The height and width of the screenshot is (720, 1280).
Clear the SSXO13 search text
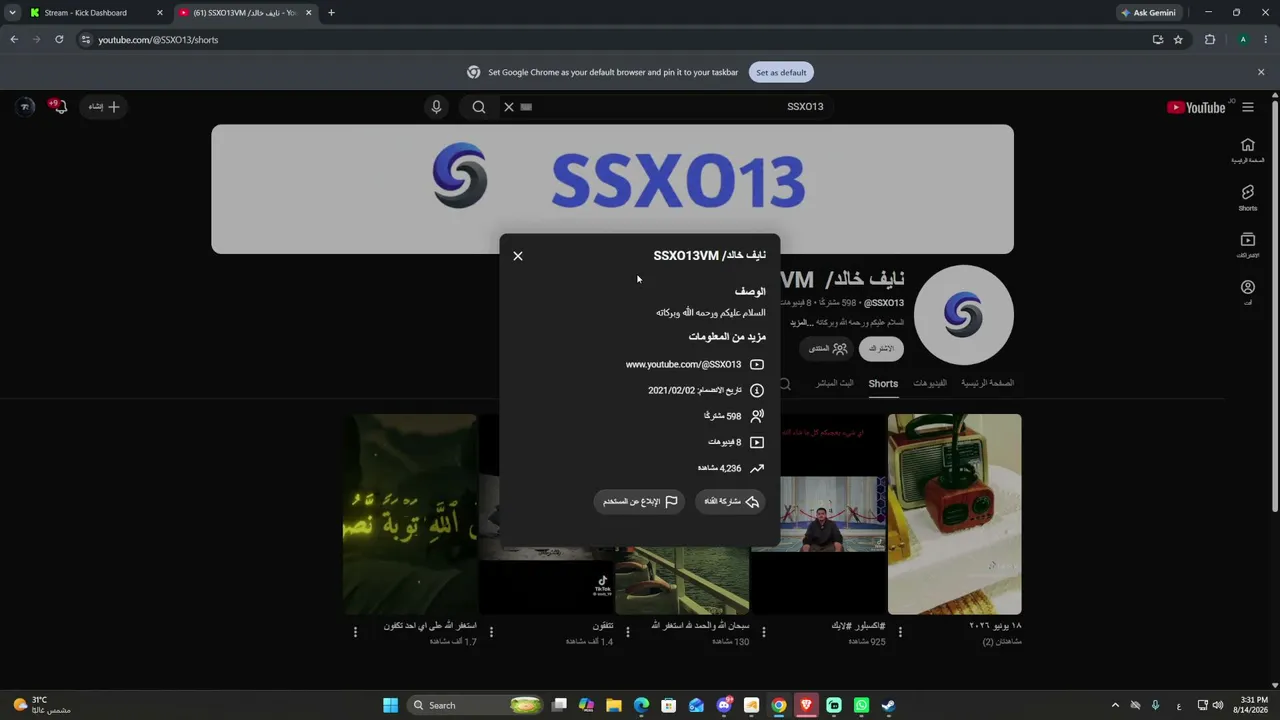pyautogui.click(x=509, y=107)
